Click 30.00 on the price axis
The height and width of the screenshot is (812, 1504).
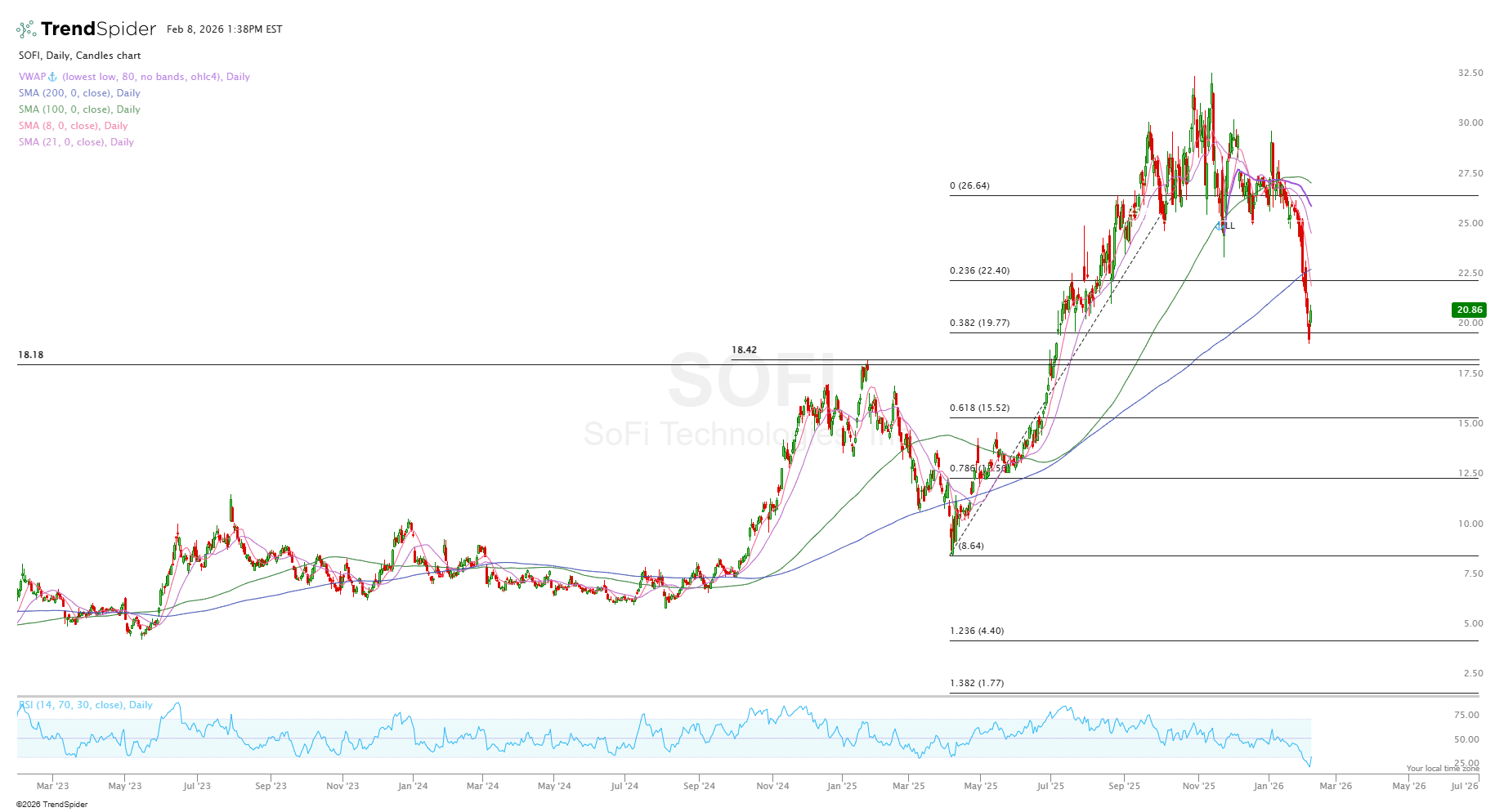[x=1470, y=123]
